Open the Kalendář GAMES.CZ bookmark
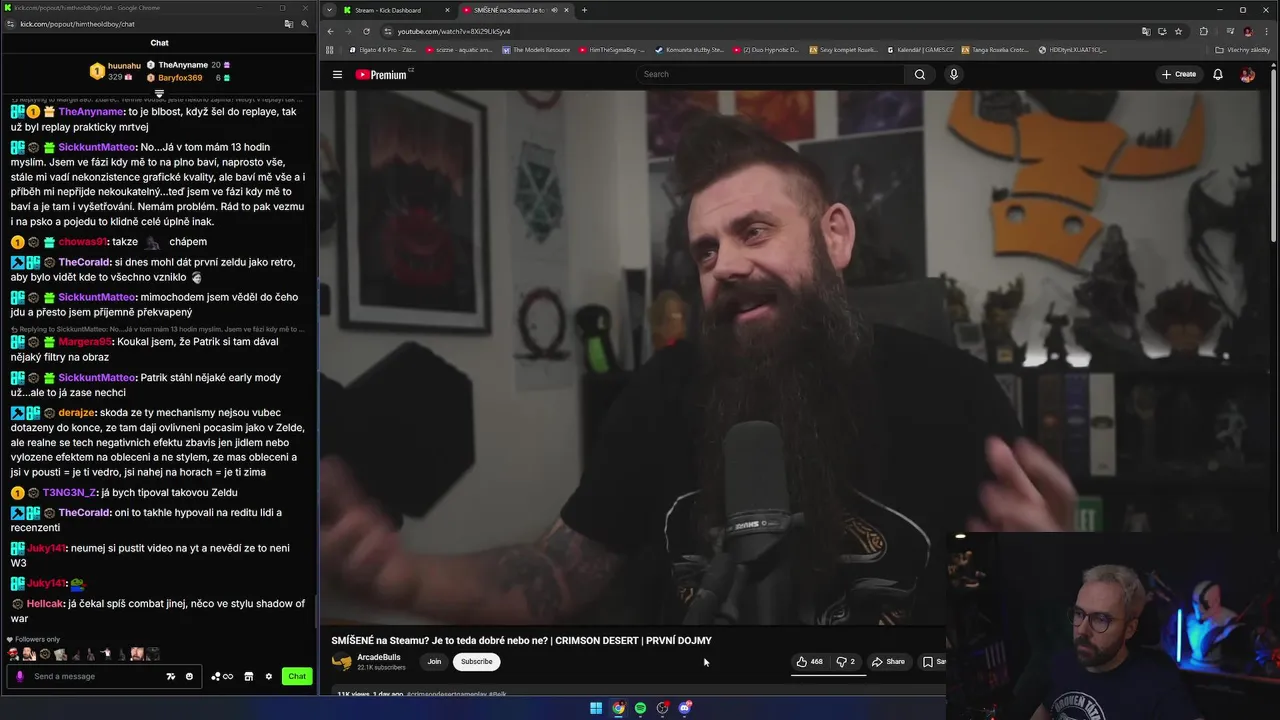 919,49
